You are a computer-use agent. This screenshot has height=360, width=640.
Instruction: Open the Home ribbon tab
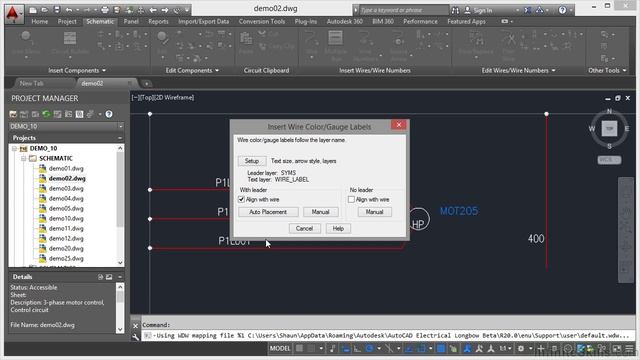coord(40,21)
